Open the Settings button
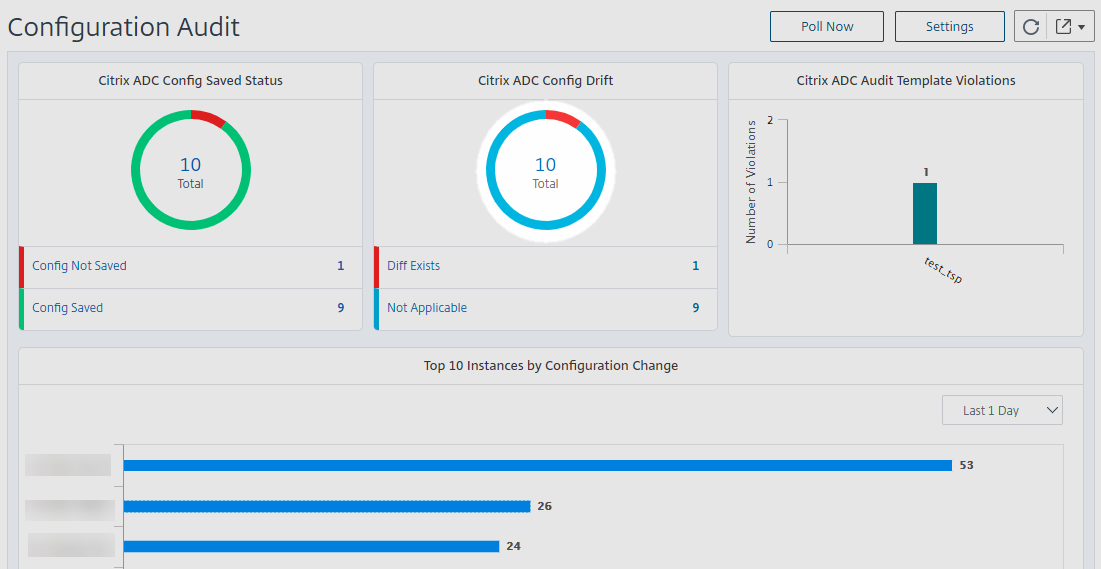The image size is (1101, 569). [949, 27]
